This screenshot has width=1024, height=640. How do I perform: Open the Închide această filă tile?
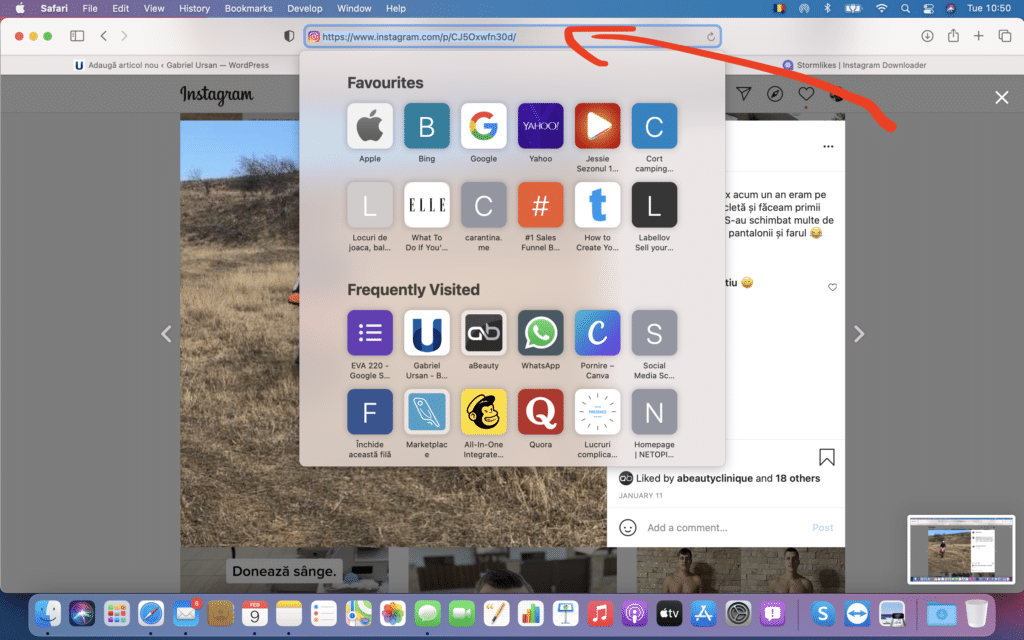(x=370, y=412)
